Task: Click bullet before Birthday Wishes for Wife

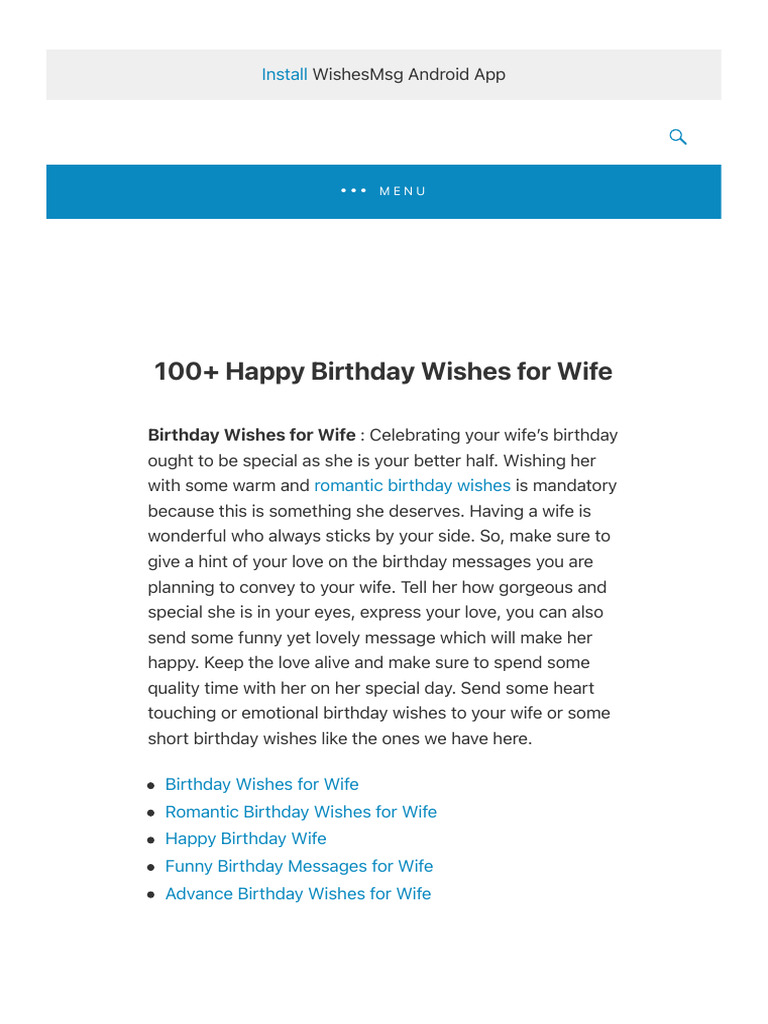Action: (150, 786)
